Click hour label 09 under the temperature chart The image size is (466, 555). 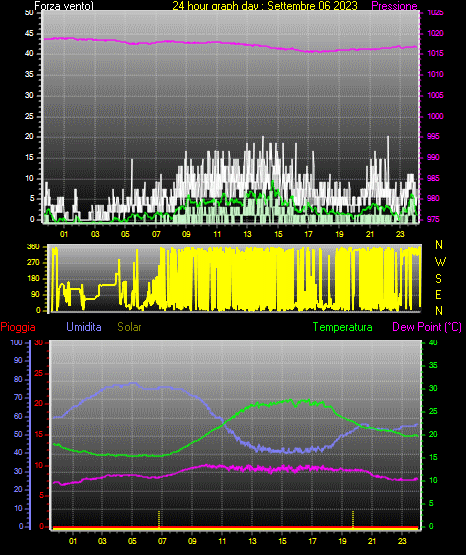[192, 541]
